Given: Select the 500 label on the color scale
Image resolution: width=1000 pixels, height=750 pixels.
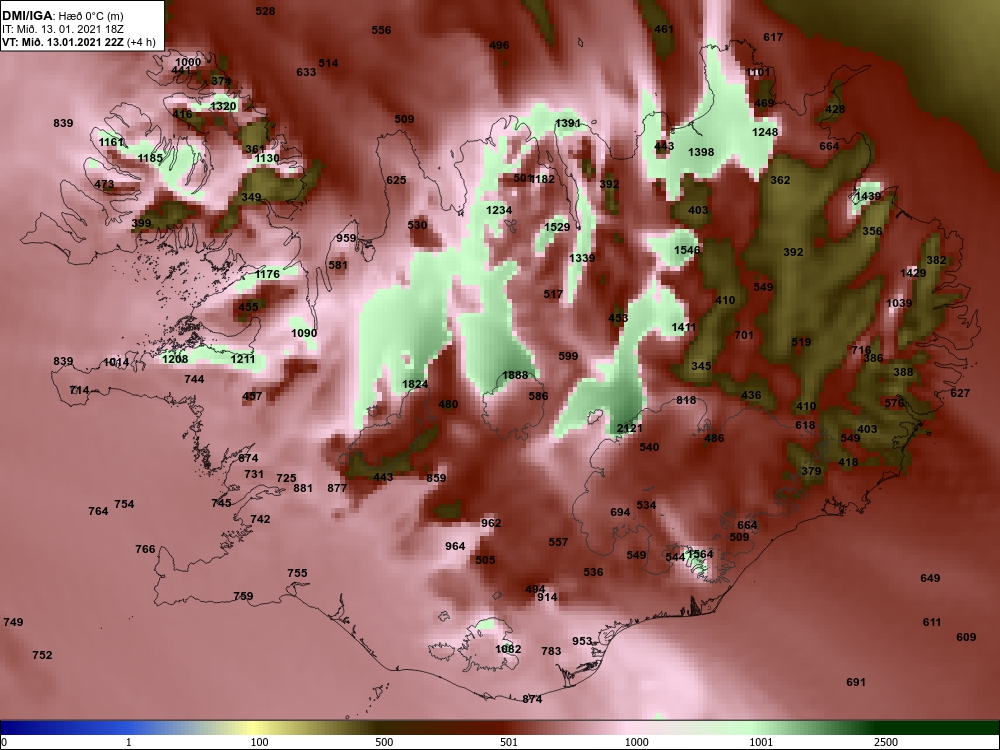Looking at the screenshot, I should [x=384, y=742].
